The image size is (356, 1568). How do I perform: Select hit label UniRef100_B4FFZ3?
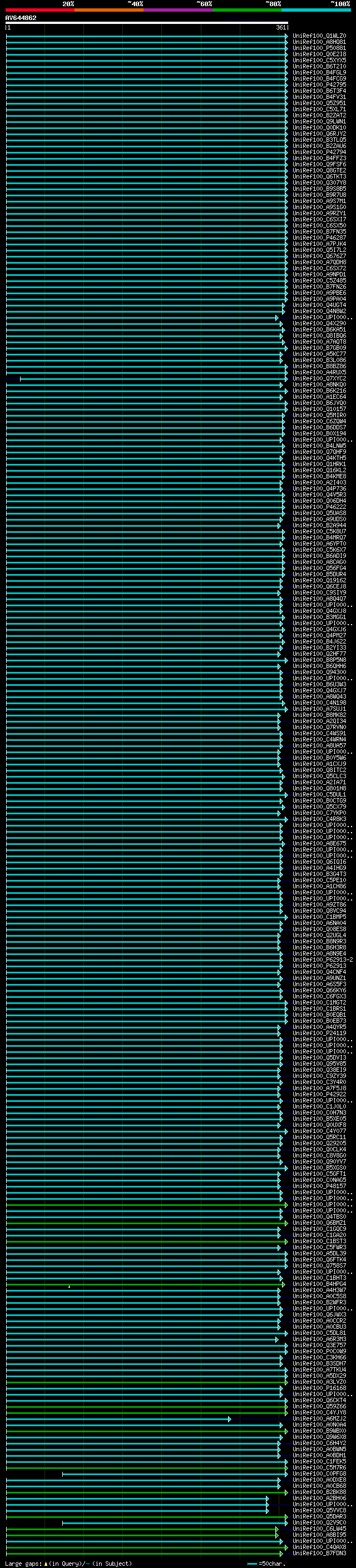click(x=319, y=159)
